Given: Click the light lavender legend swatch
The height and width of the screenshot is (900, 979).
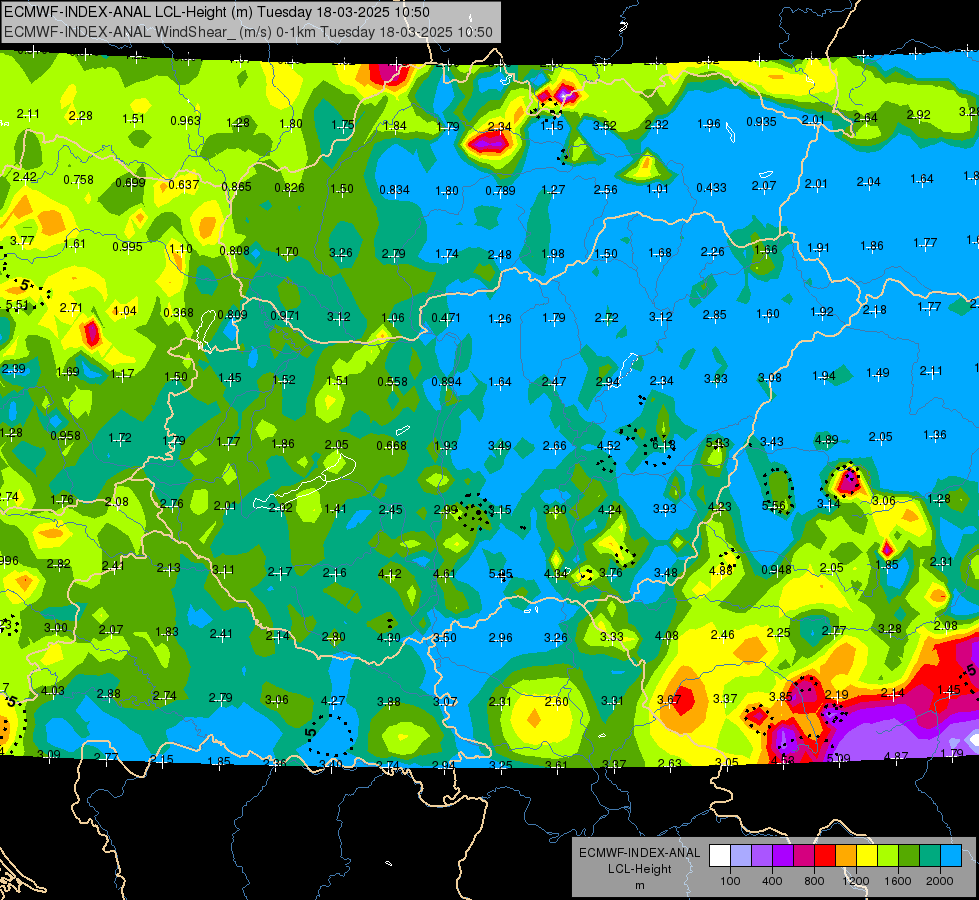Looking at the screenshot, I should (741, 855).
